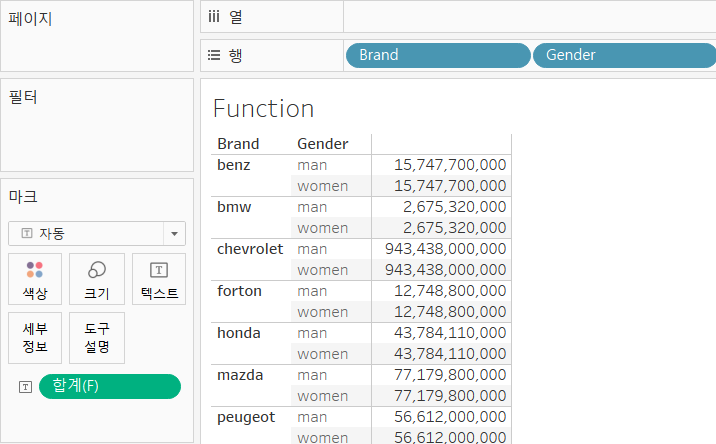Click the 마크 marks card title

(x=23, y=197)
